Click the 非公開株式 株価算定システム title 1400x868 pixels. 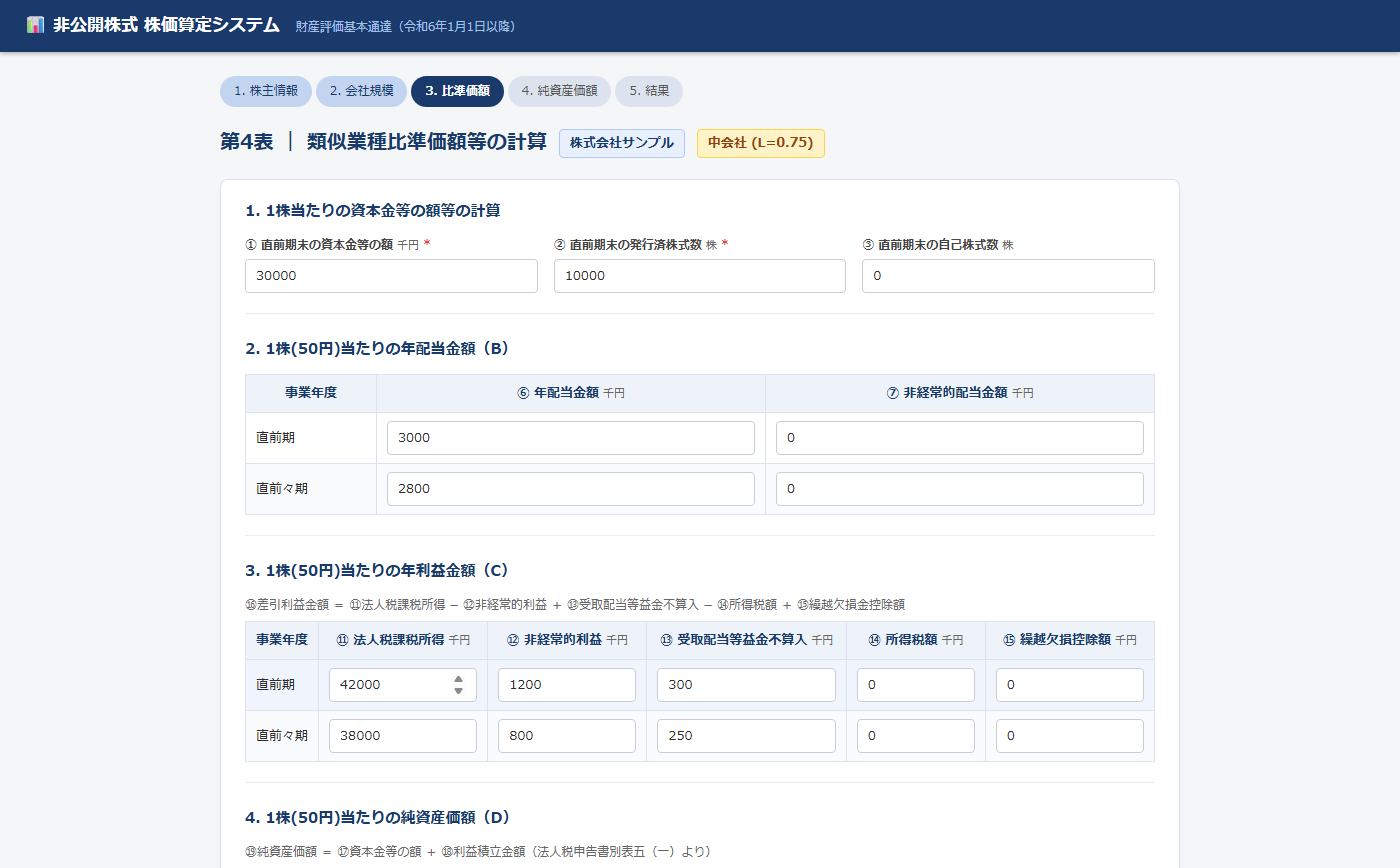pos(166,25)
